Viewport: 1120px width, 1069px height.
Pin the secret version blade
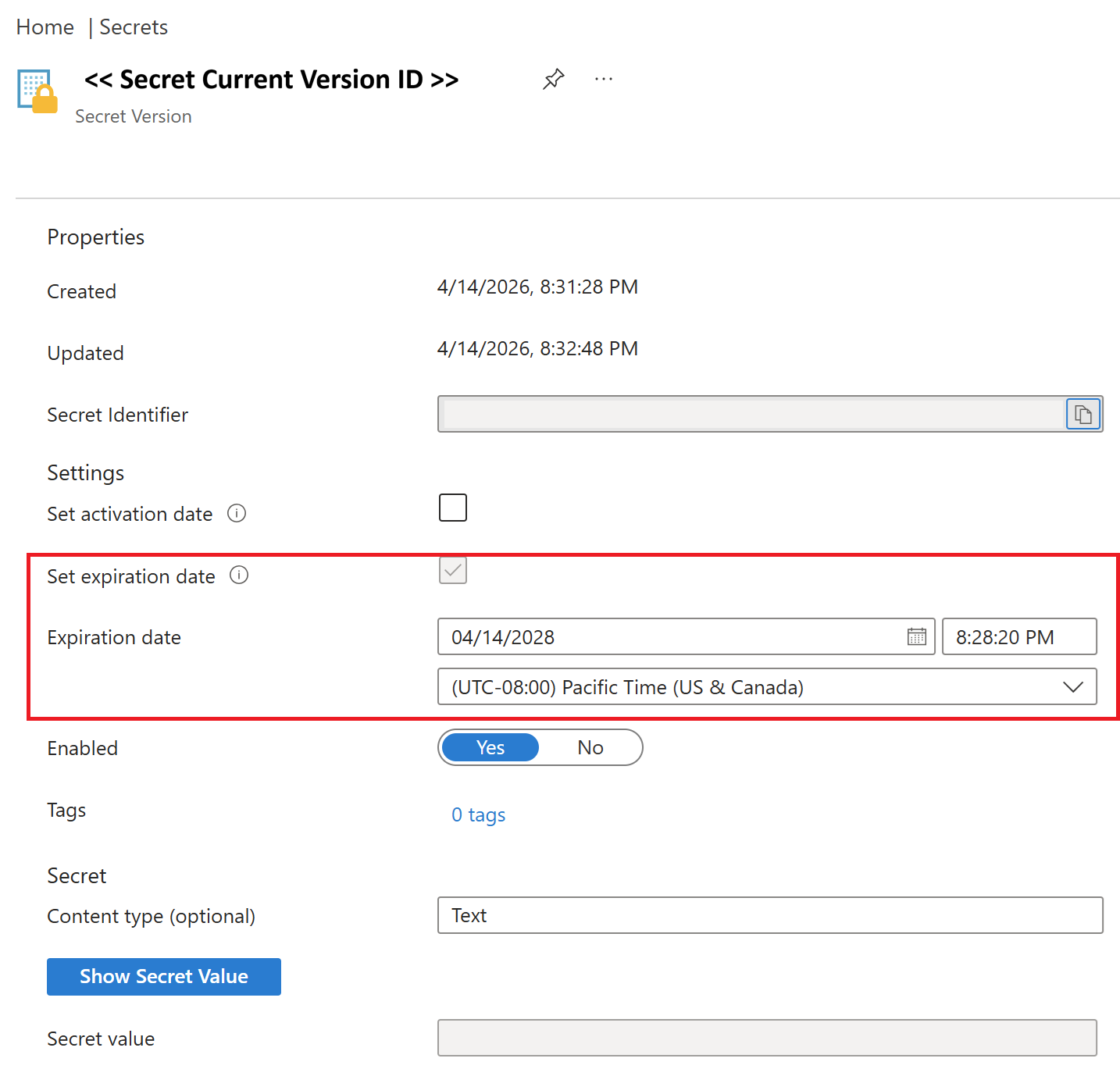coord(554,79)
